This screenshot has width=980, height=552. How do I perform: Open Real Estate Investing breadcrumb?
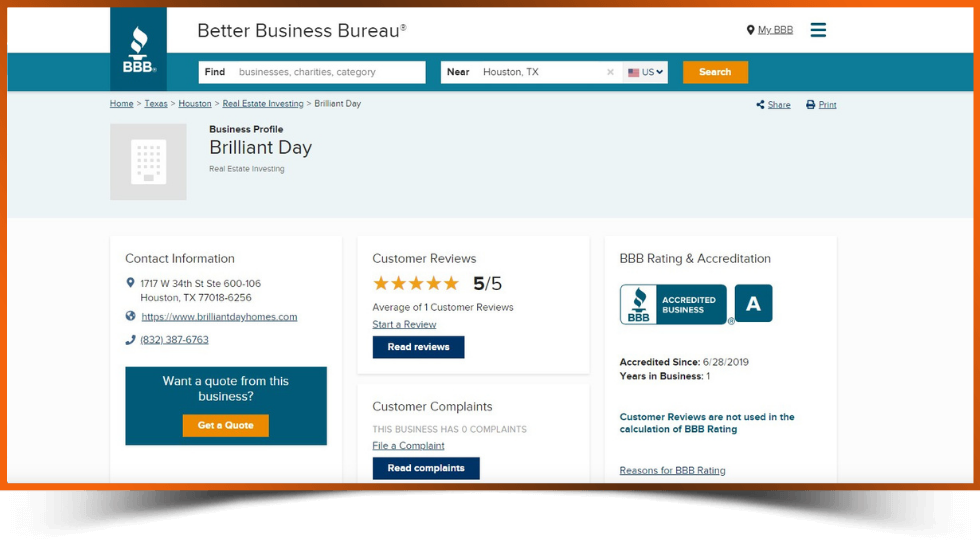pyautogui.click(x=263, y=104)
